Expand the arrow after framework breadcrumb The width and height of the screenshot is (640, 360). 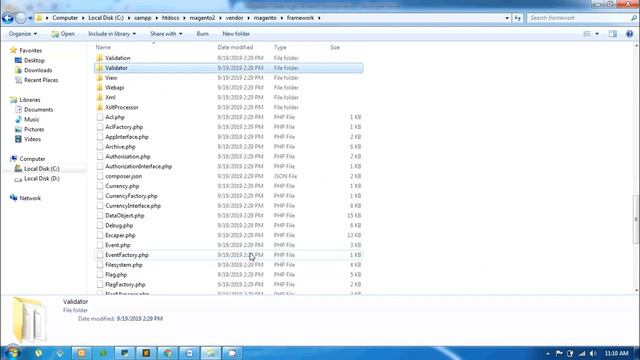(319, 18)
